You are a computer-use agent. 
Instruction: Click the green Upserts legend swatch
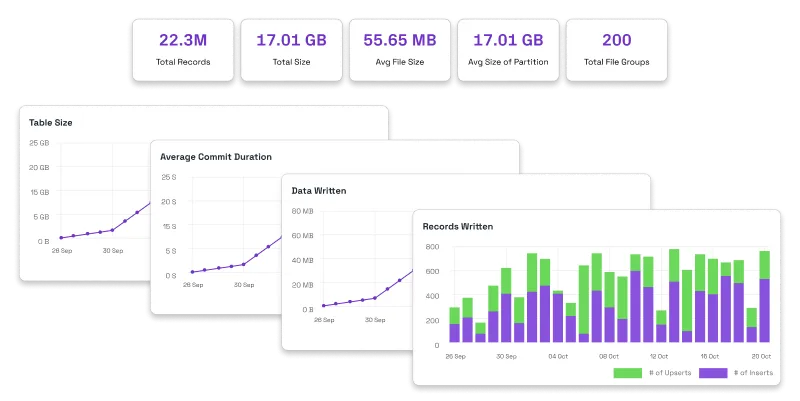click(x=627, y=373)
